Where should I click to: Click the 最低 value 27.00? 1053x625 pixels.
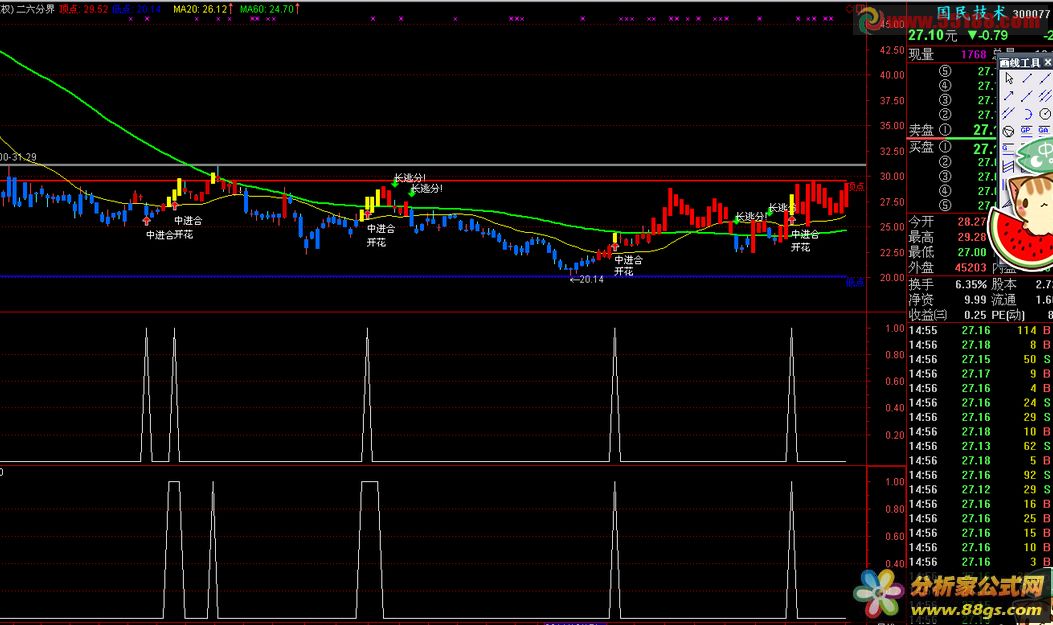(x=972, y=252)
